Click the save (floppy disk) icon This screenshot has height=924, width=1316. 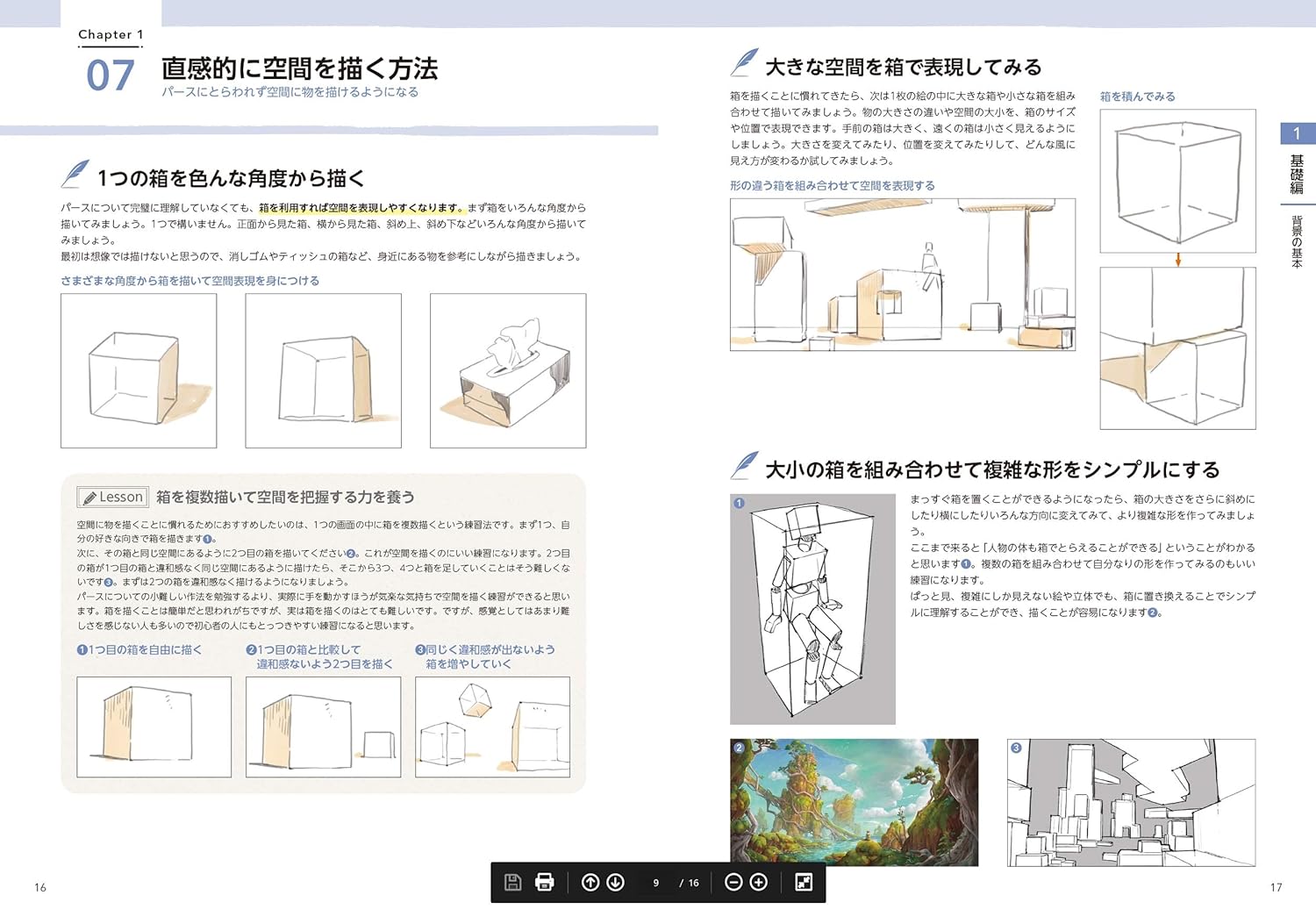pyautogui.click(x=513, y=882)
